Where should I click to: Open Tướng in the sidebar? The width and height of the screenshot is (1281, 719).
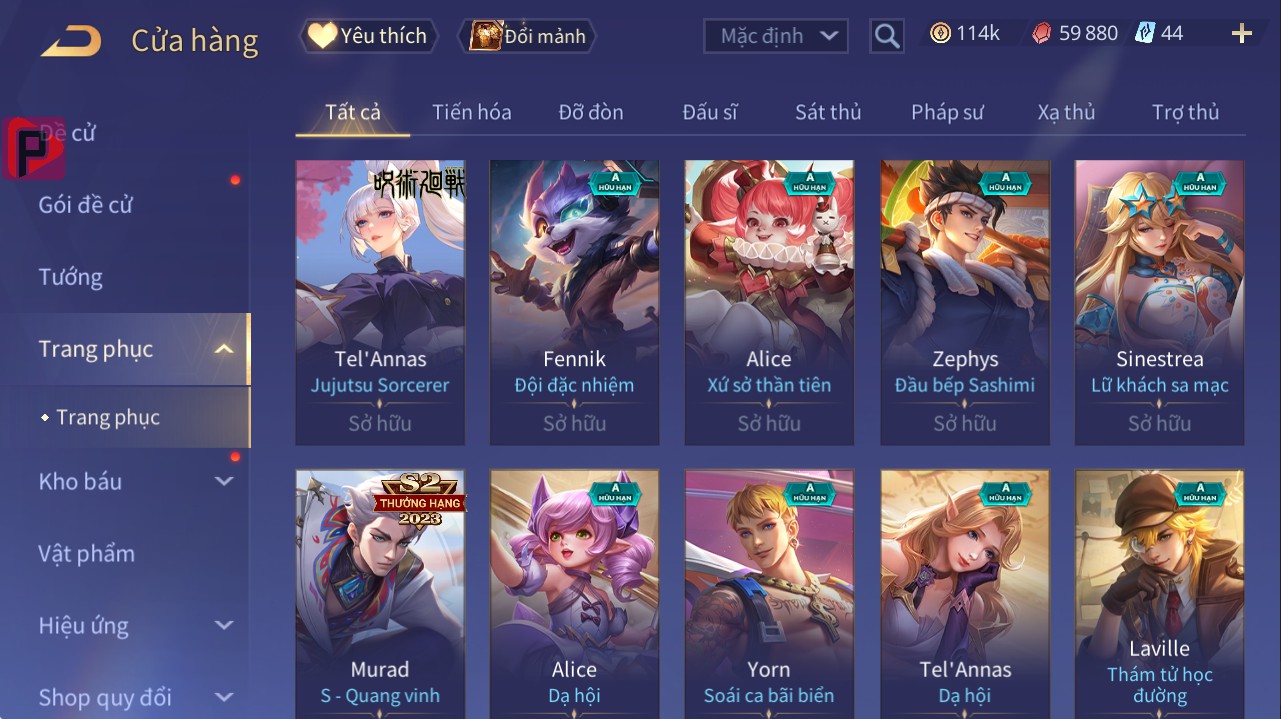pyautogui.click(x=70, y=277)
